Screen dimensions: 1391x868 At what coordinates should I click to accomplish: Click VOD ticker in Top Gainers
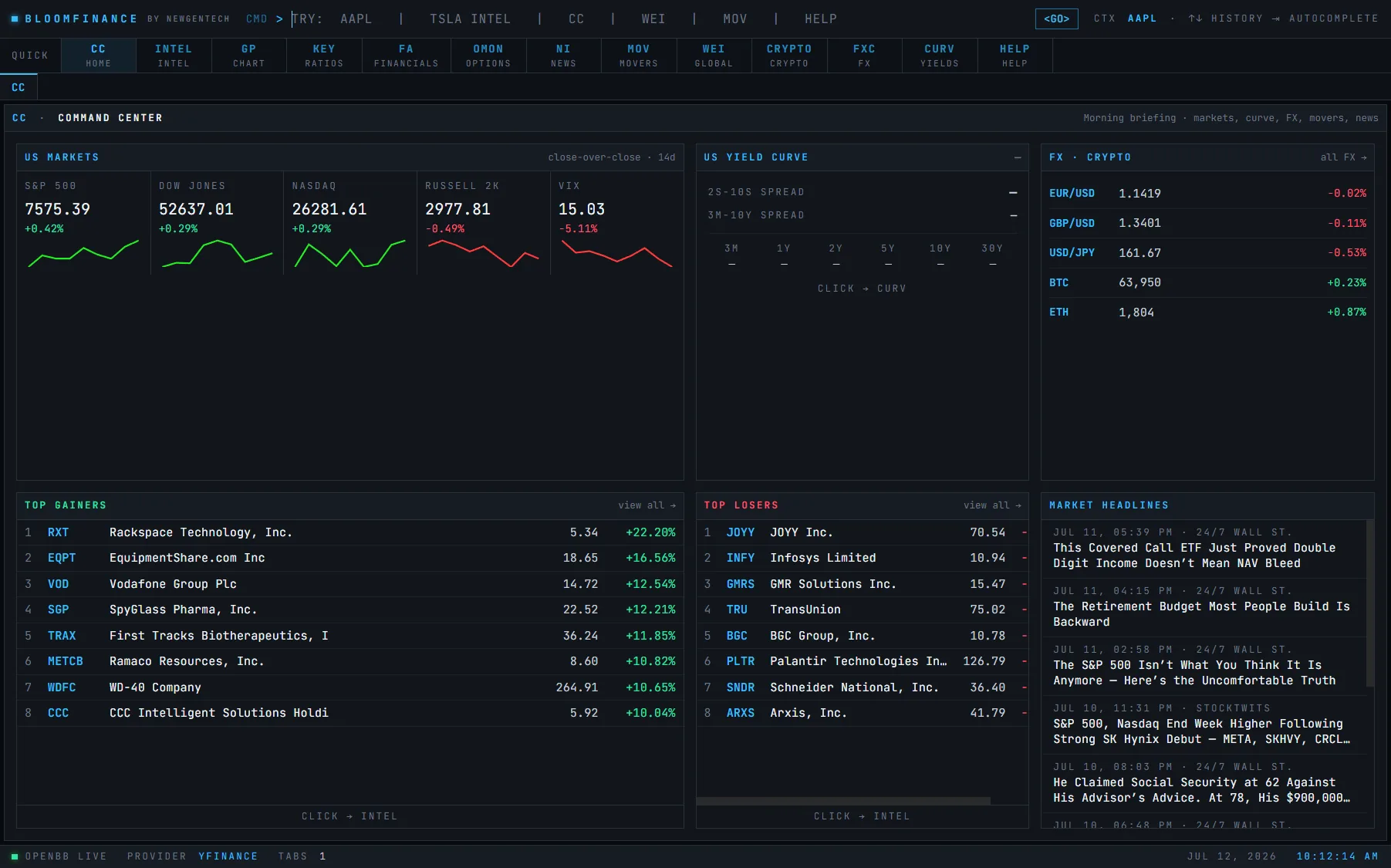(x=58, y=584)
